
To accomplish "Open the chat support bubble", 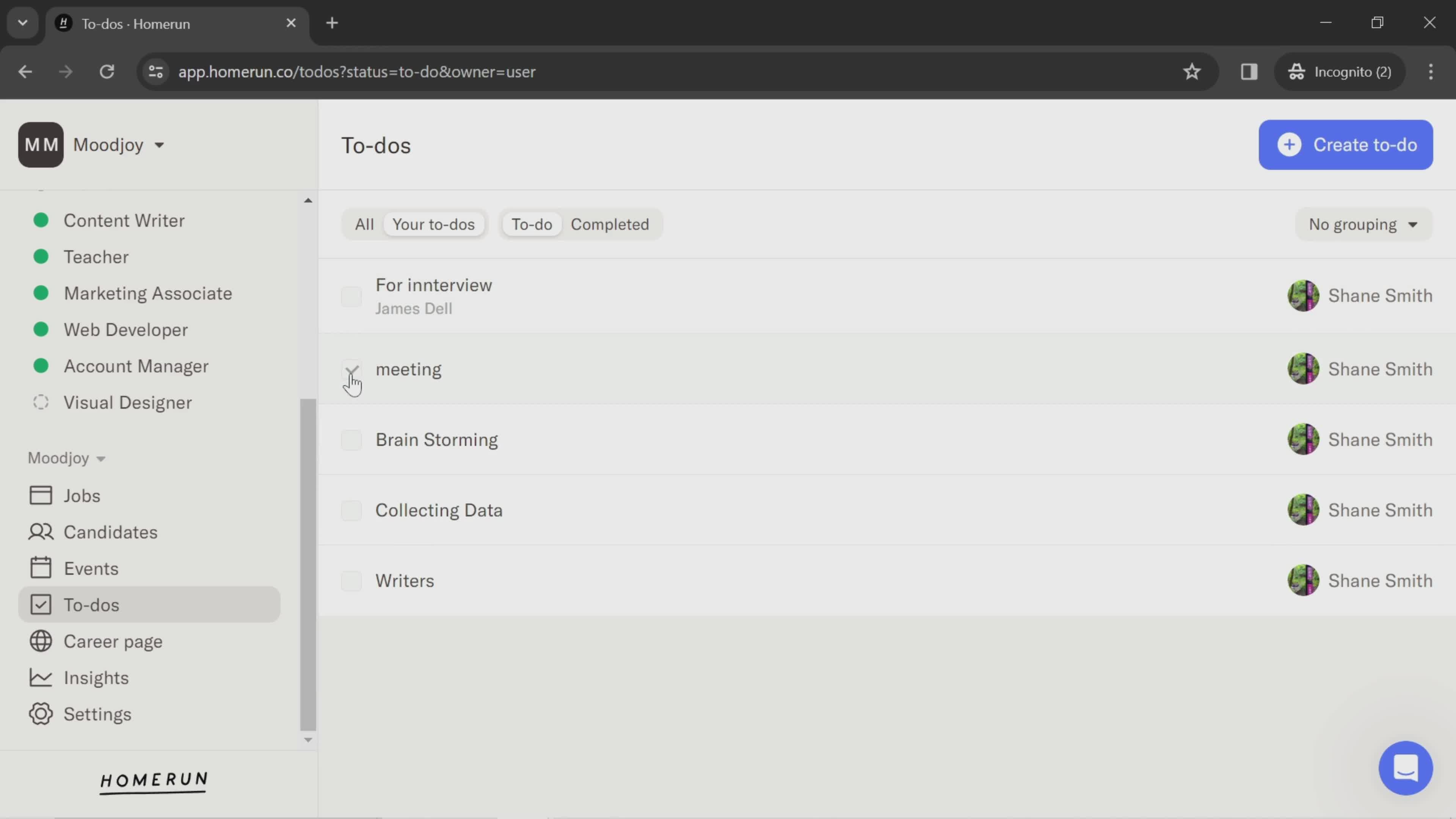I will pos(1405,768).
